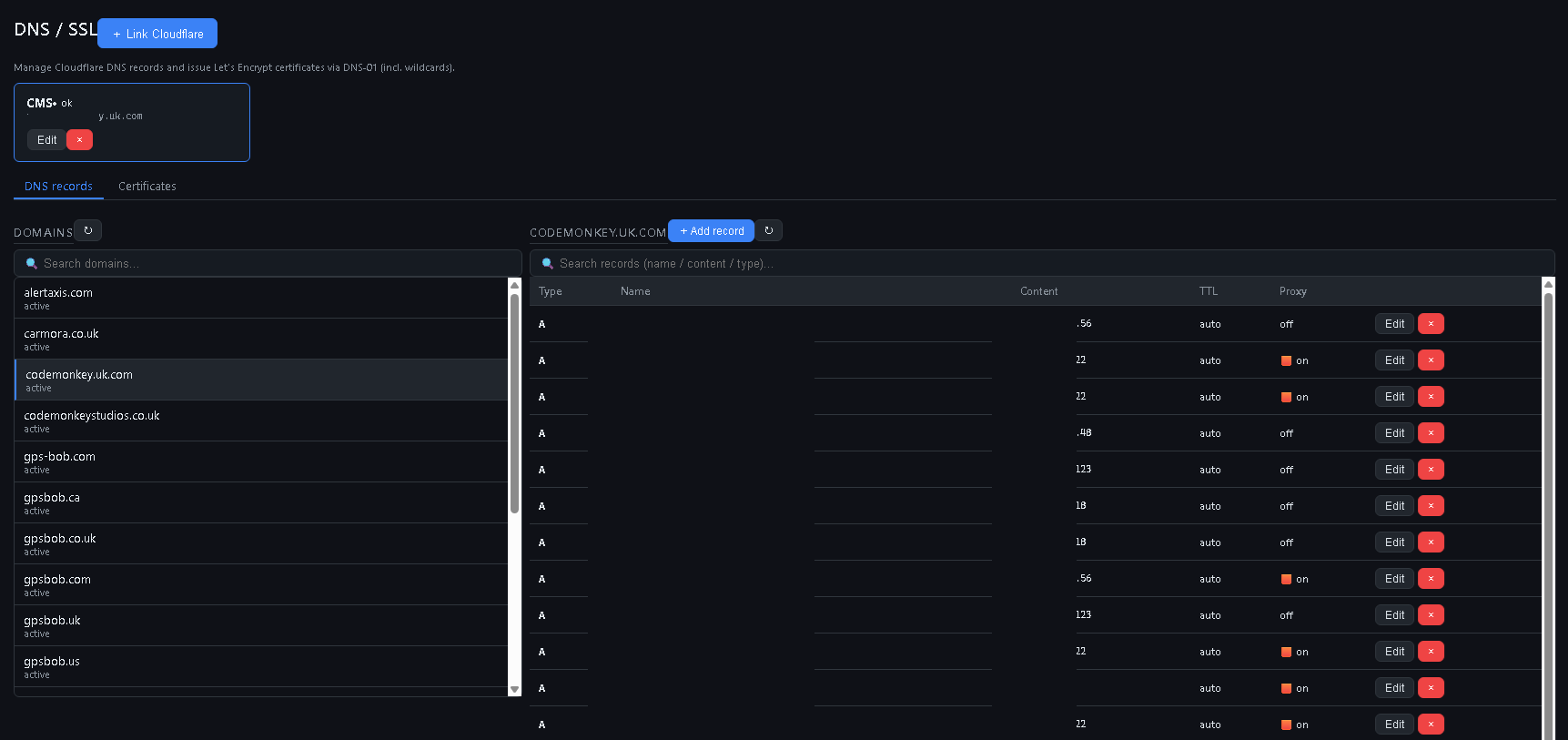Select the gpsbob.co.uk domain
Screen dimensions: 1568x740
pyautogui.click(x=261, y=543)
